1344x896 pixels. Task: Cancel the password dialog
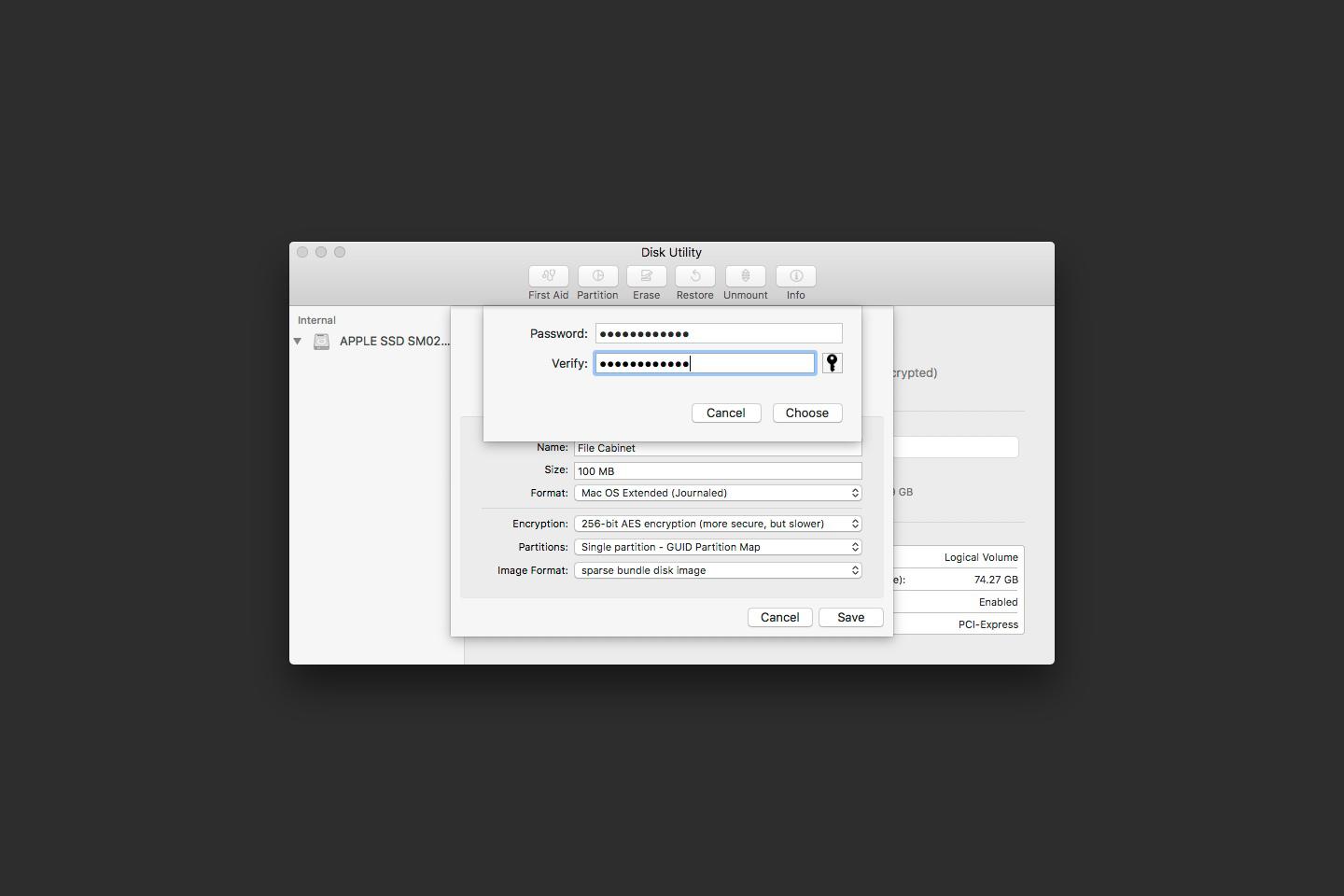pyautogui.click(x=725, y=413)
